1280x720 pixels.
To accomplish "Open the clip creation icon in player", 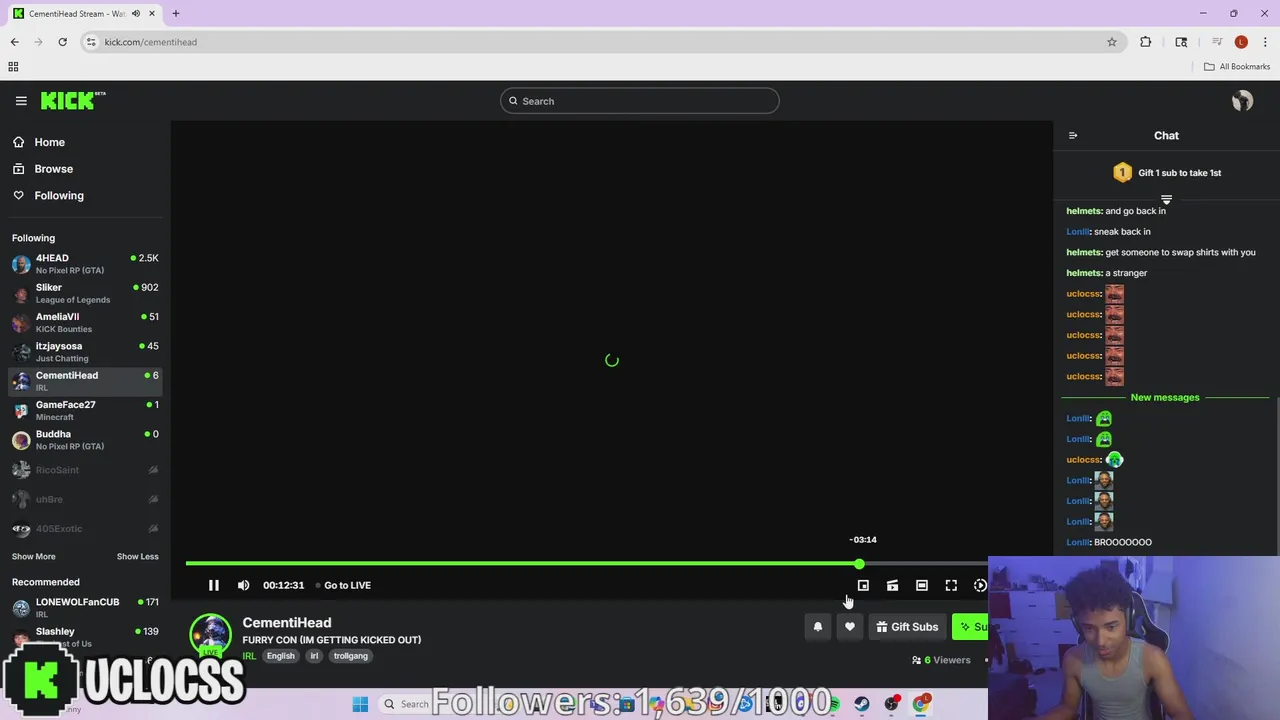I will (x=892, y=586).
